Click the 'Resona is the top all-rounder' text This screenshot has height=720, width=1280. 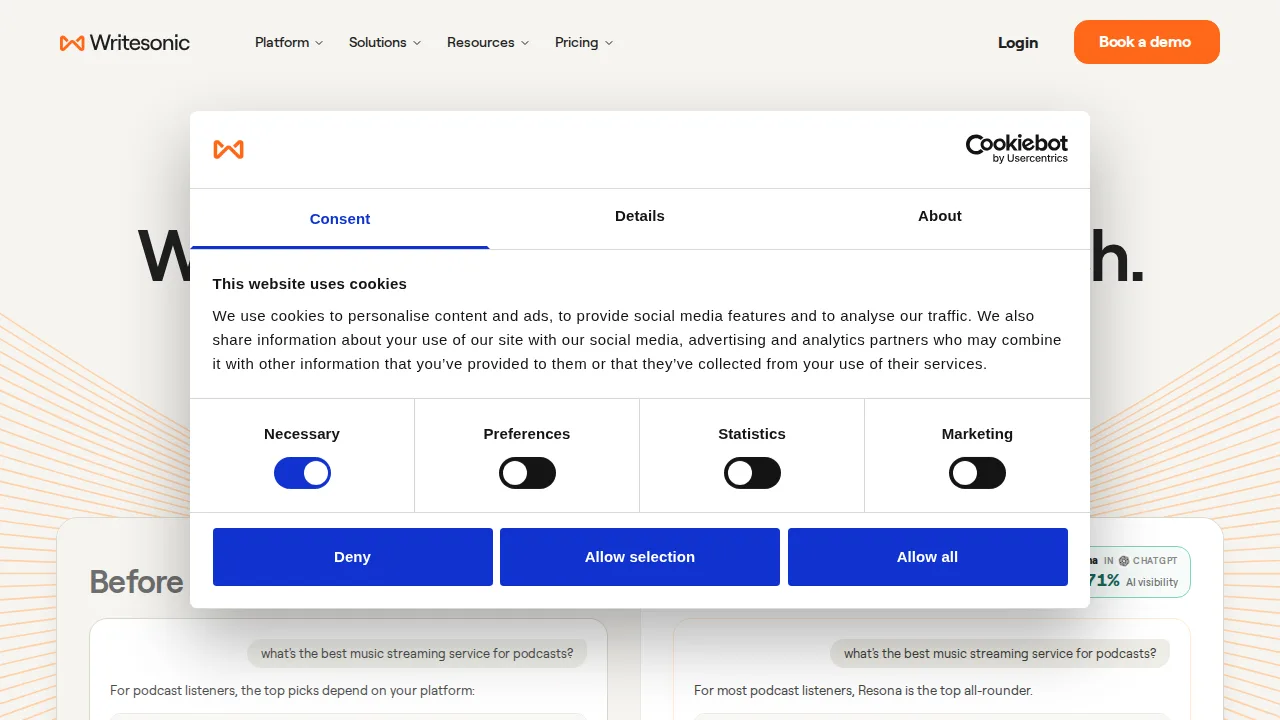coord(863,691)
